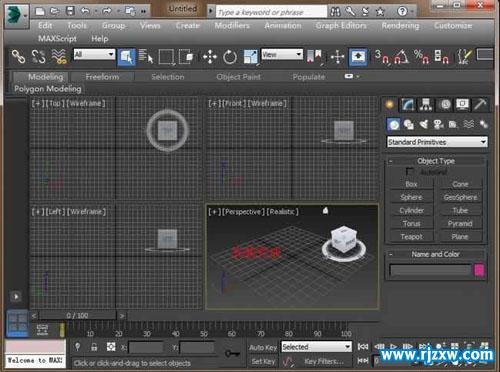
Task: Activate the Select and Uniform Scale tool
Action: click(250, 57)
